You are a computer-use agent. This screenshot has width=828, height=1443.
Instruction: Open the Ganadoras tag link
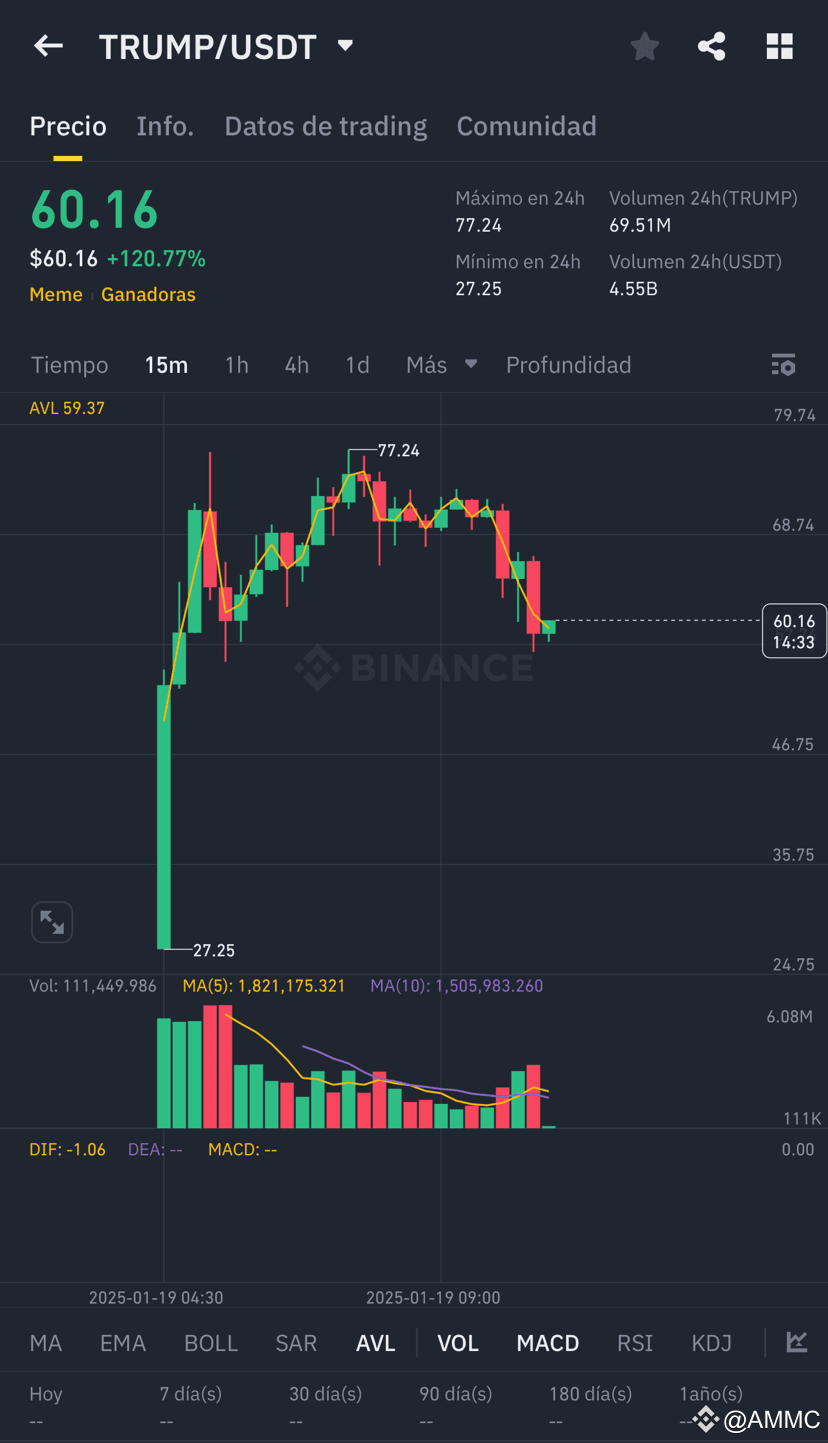click(148, 294)
